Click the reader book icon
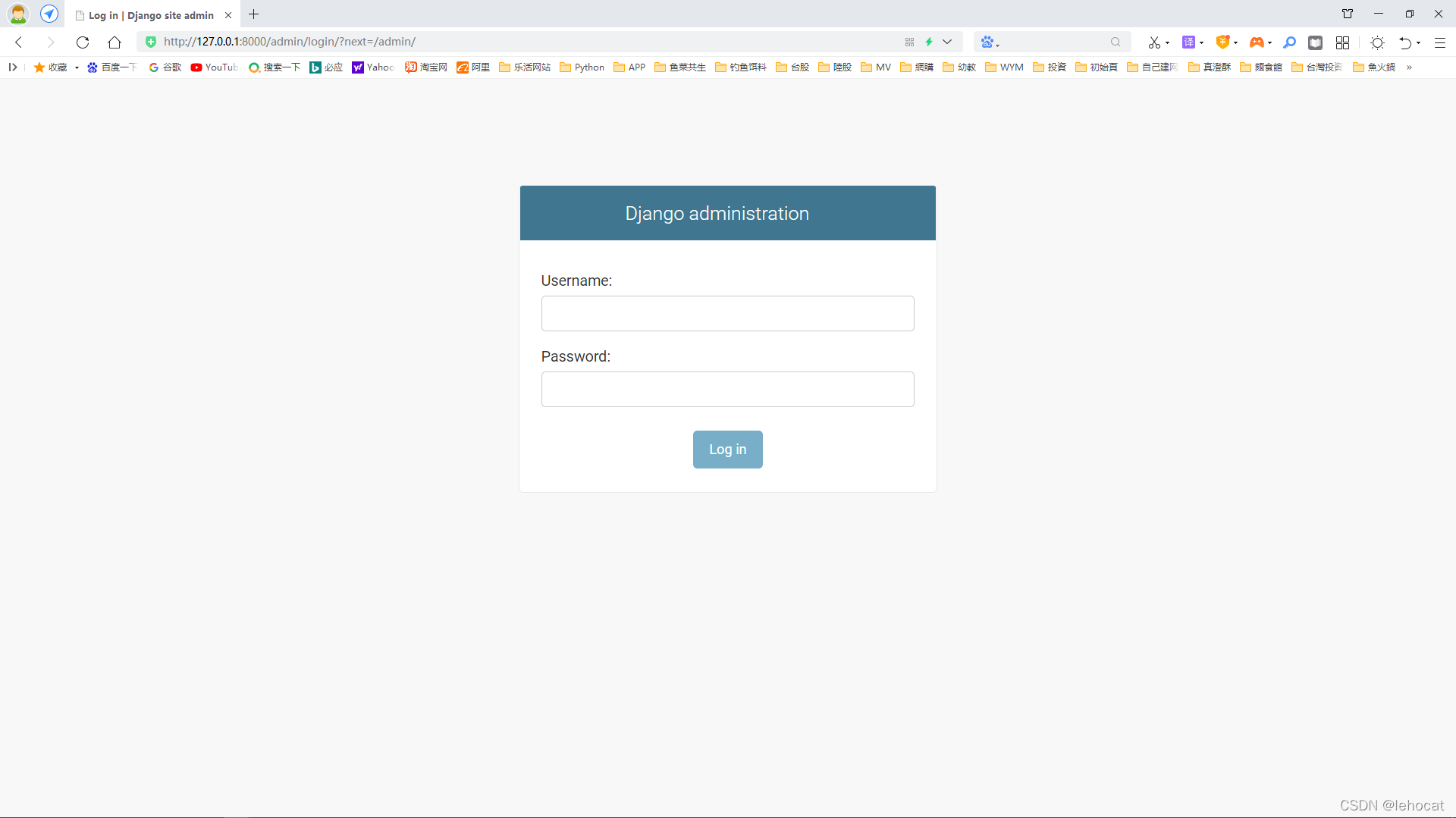The height and width of the screenshot is (818, 1456). [1316, 42]
